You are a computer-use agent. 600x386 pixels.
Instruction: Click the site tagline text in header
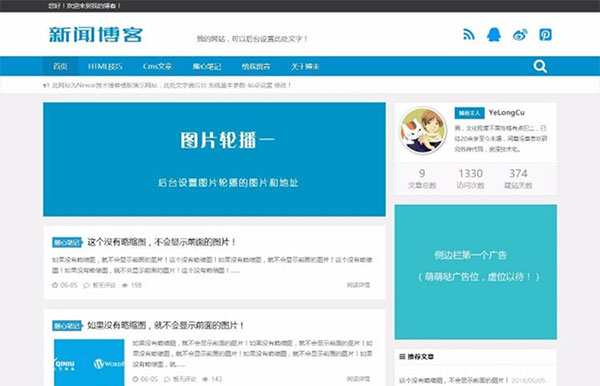click(253, 39)
